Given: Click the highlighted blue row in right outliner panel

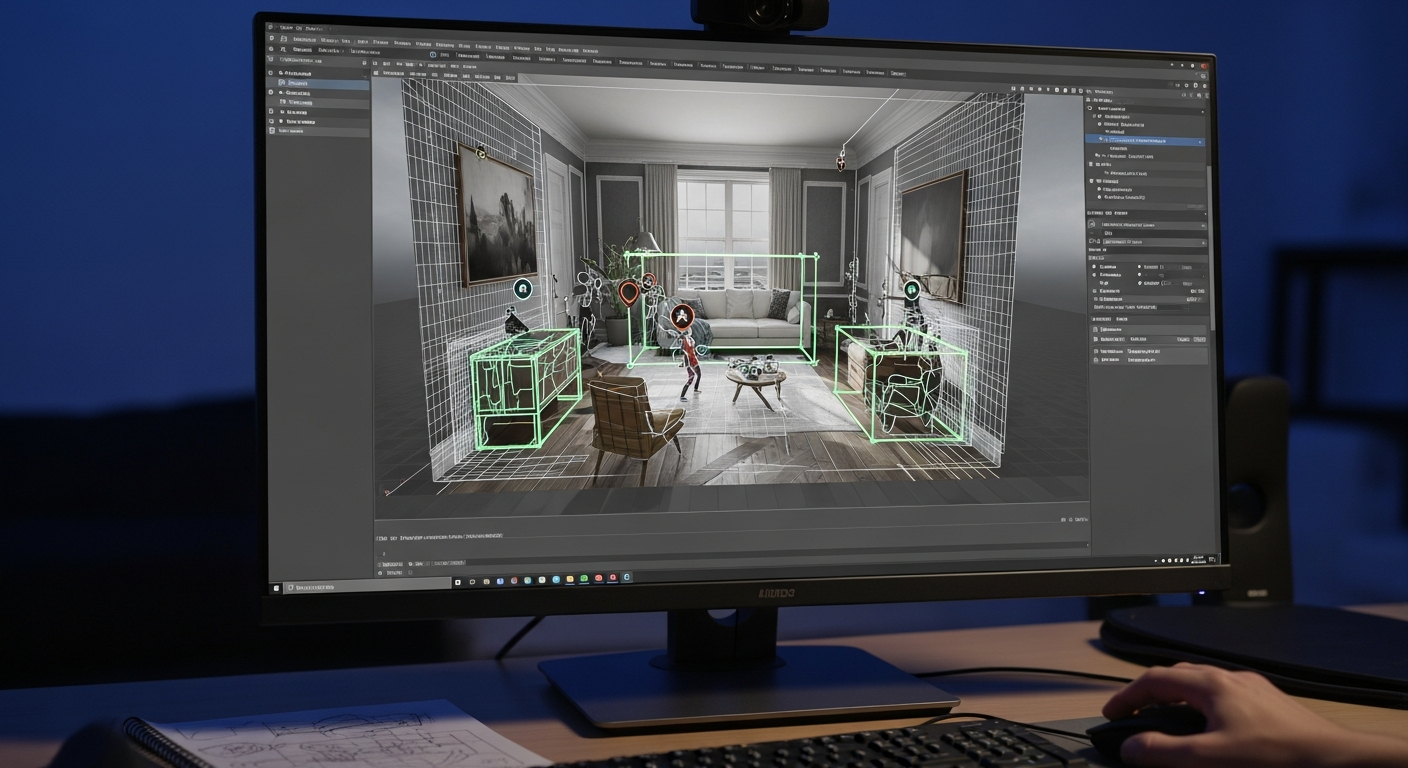Looking at the screenshot, I should (1146, 142).
